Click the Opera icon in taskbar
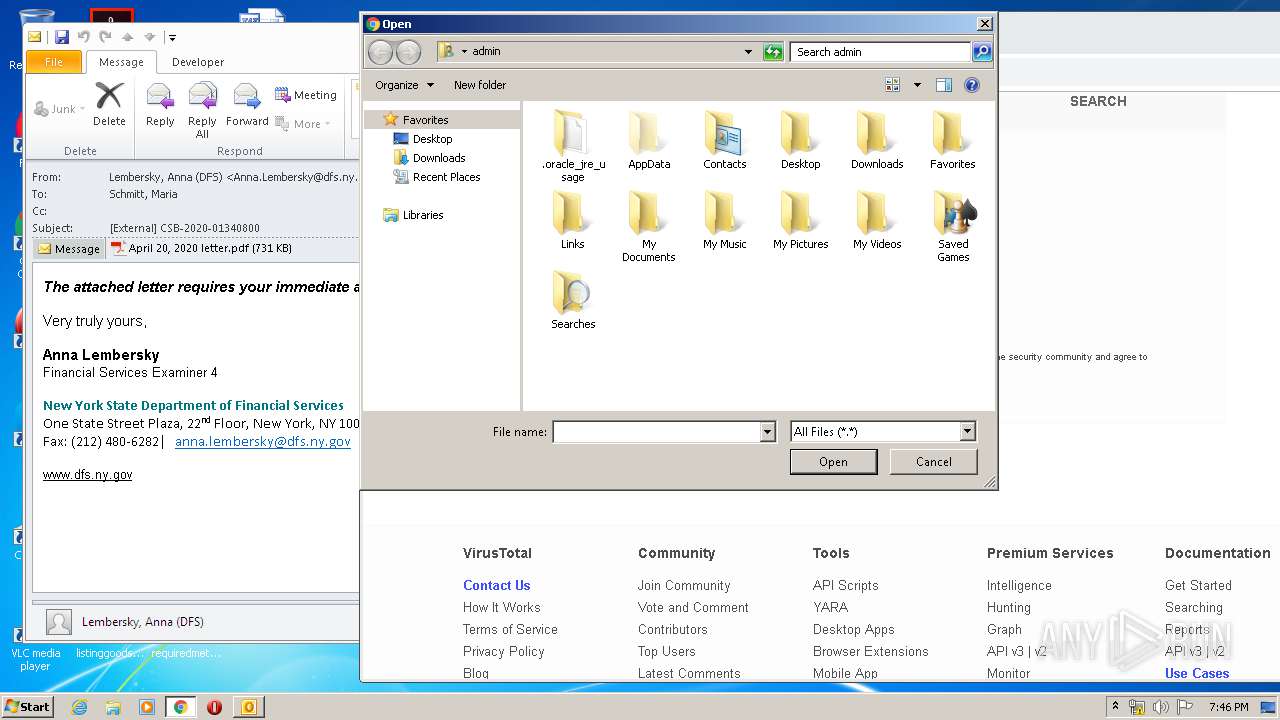This screenshot has height=720, width=1280. point(214,707)
